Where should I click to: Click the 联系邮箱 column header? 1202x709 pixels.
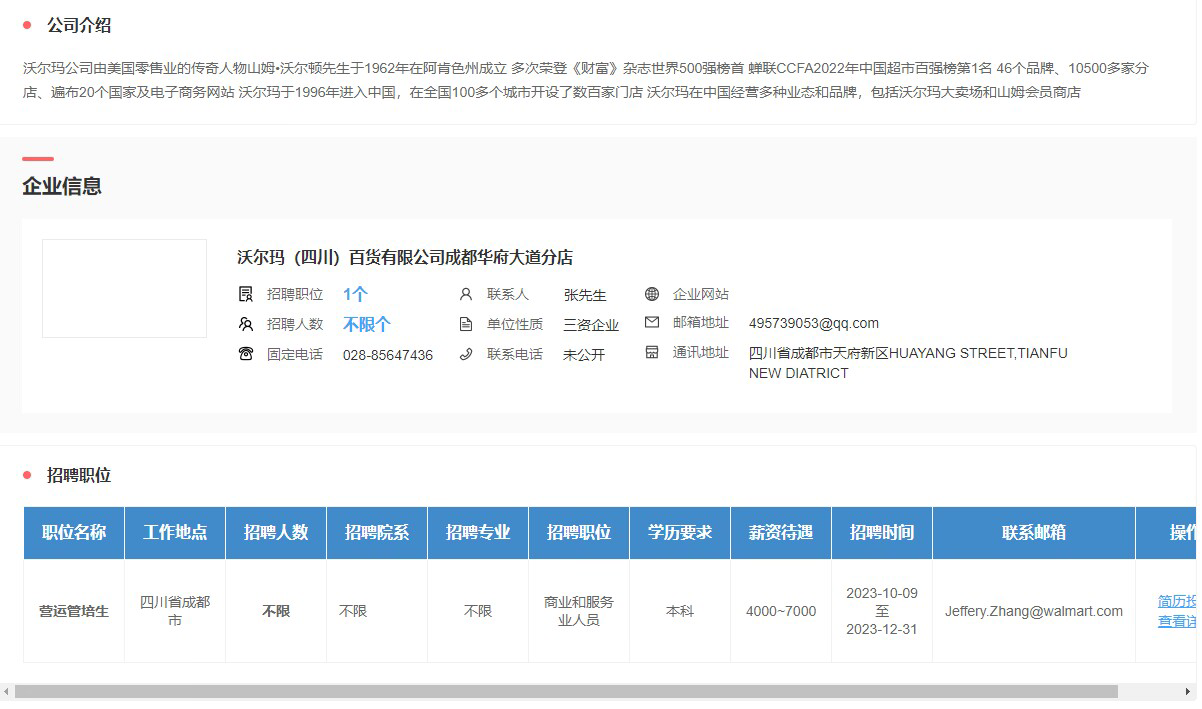pyautogui.click(x=1034, y=533)
